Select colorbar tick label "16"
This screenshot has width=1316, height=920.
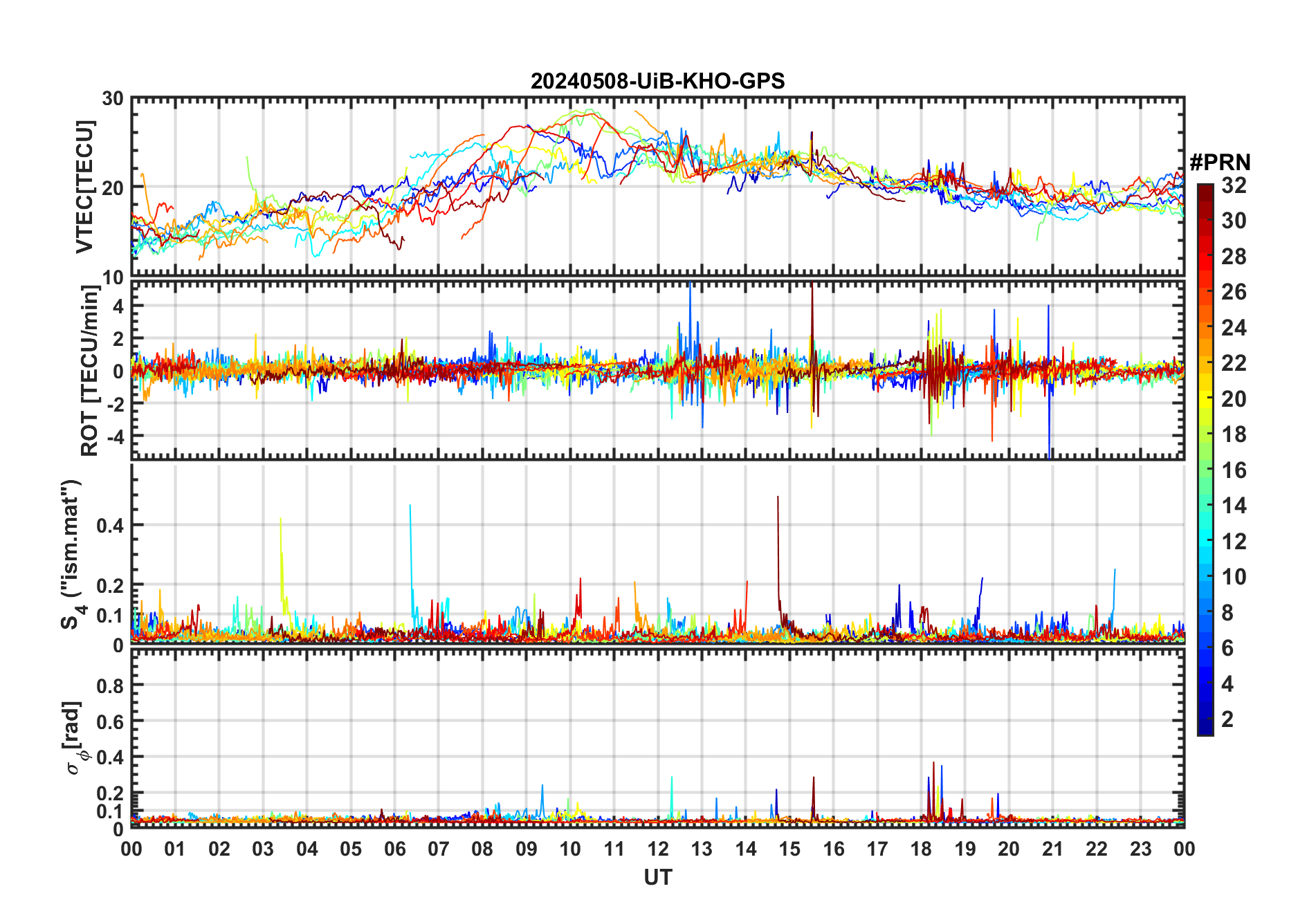click(1234, 470)
